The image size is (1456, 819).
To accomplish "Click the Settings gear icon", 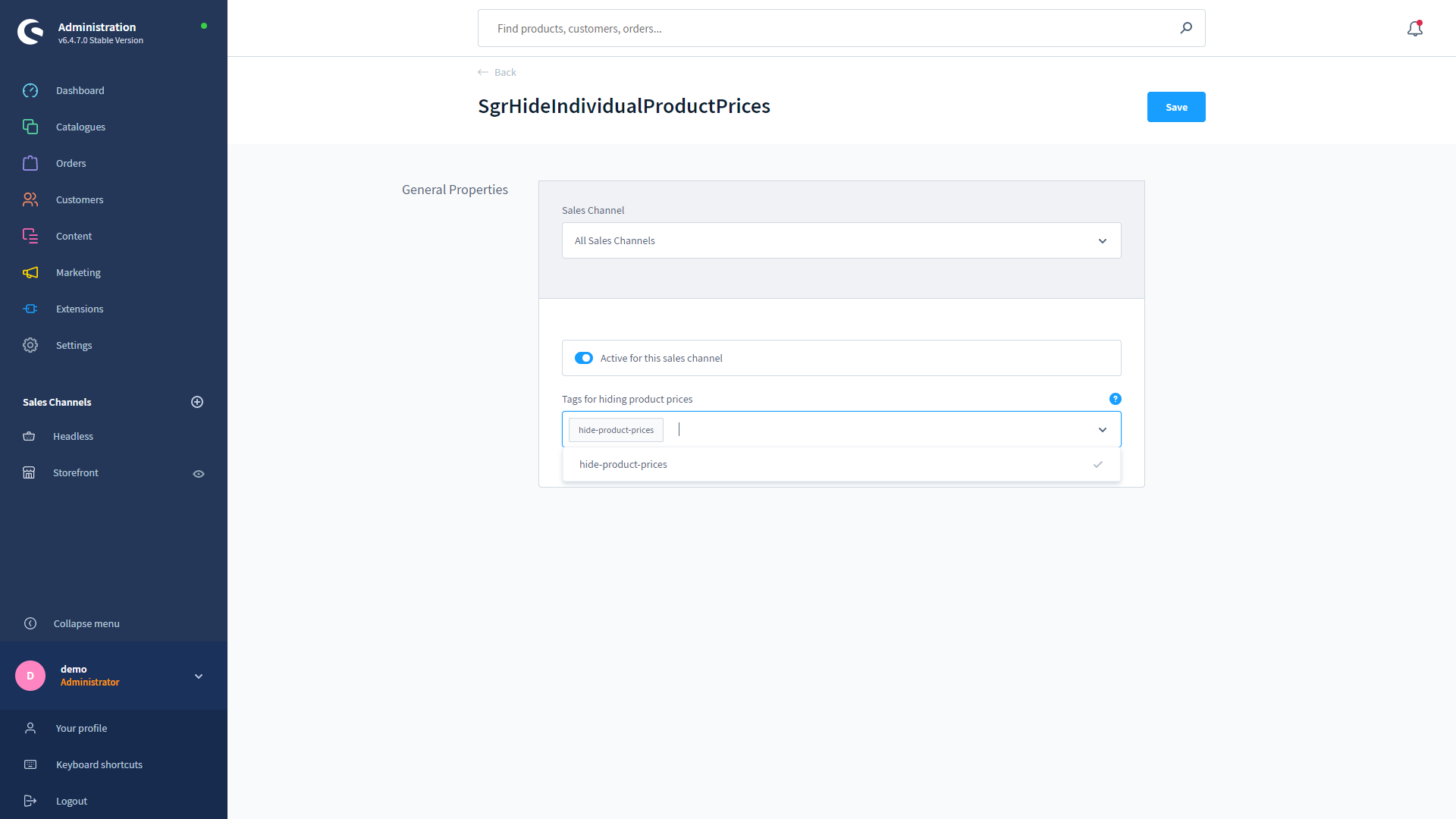I will pyautogui.click(x=30, y=345).
